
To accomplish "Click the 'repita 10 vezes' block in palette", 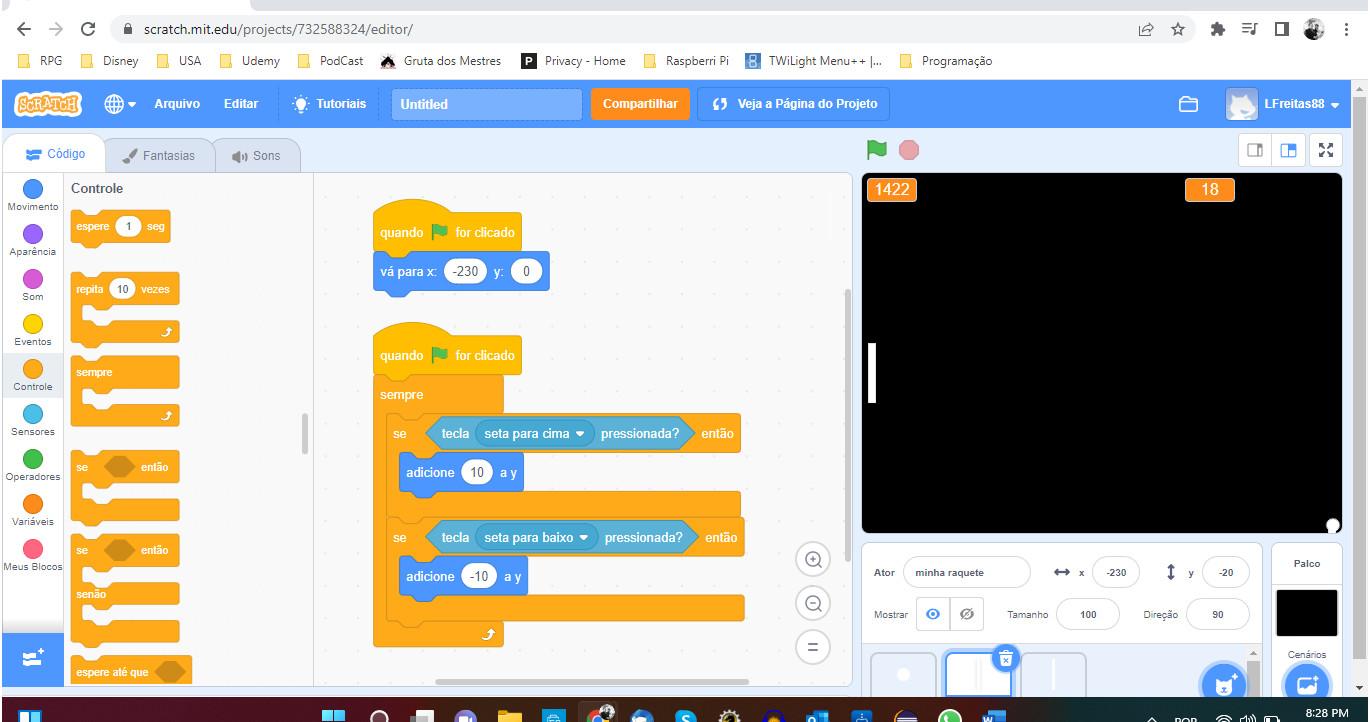I will (x=125, y=310).
